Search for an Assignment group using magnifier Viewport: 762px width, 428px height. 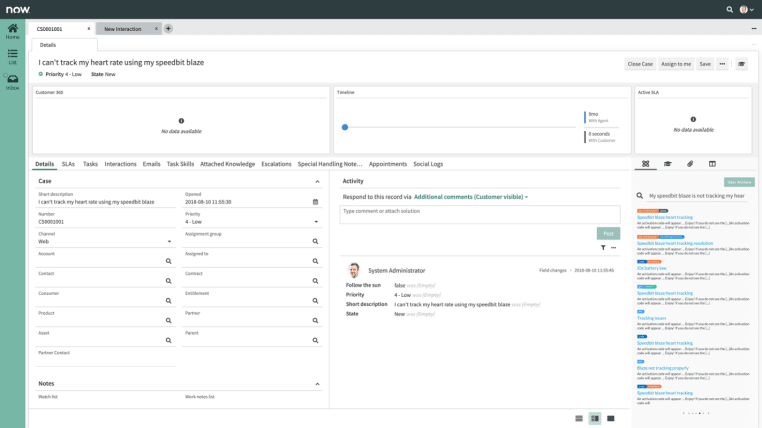[315, 241]
